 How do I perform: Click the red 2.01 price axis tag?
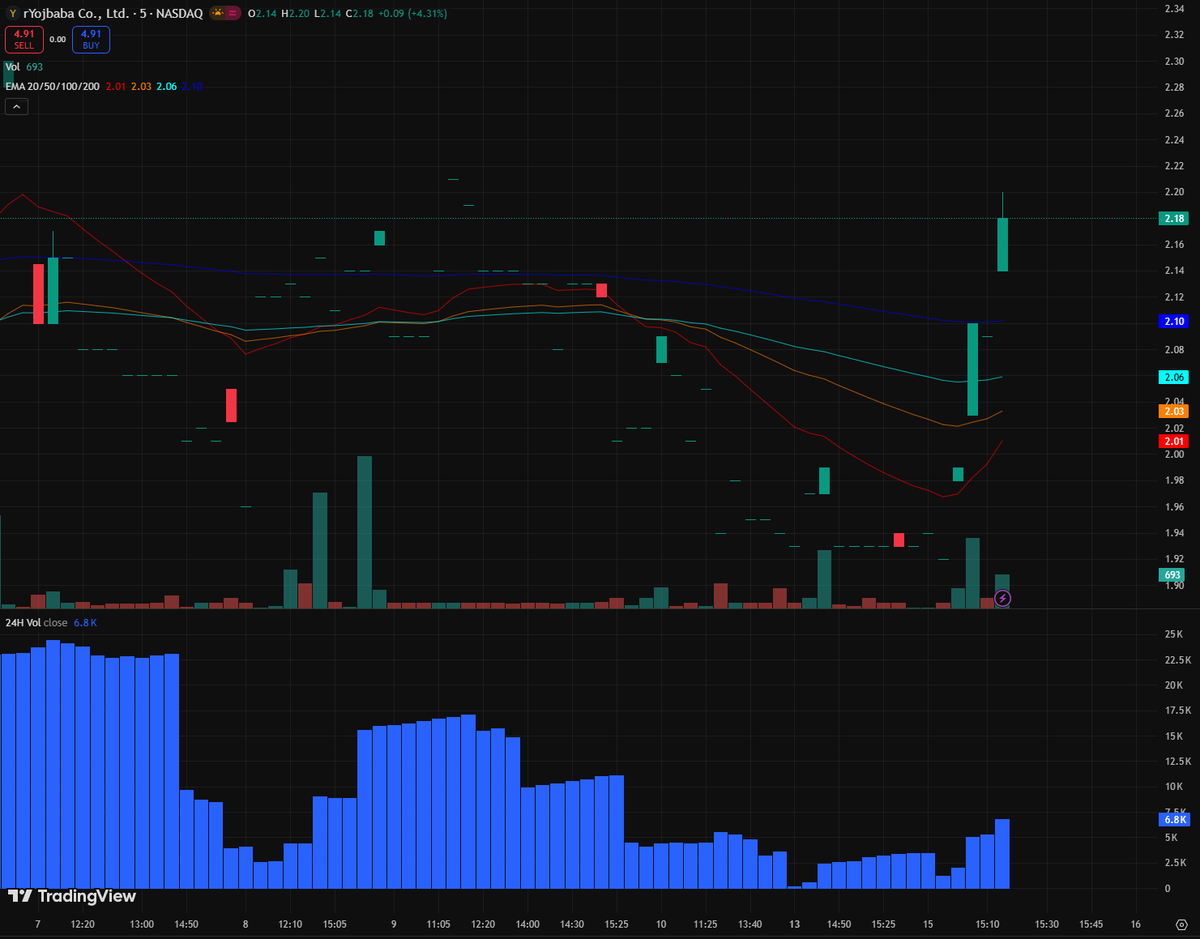[1173, 441]
